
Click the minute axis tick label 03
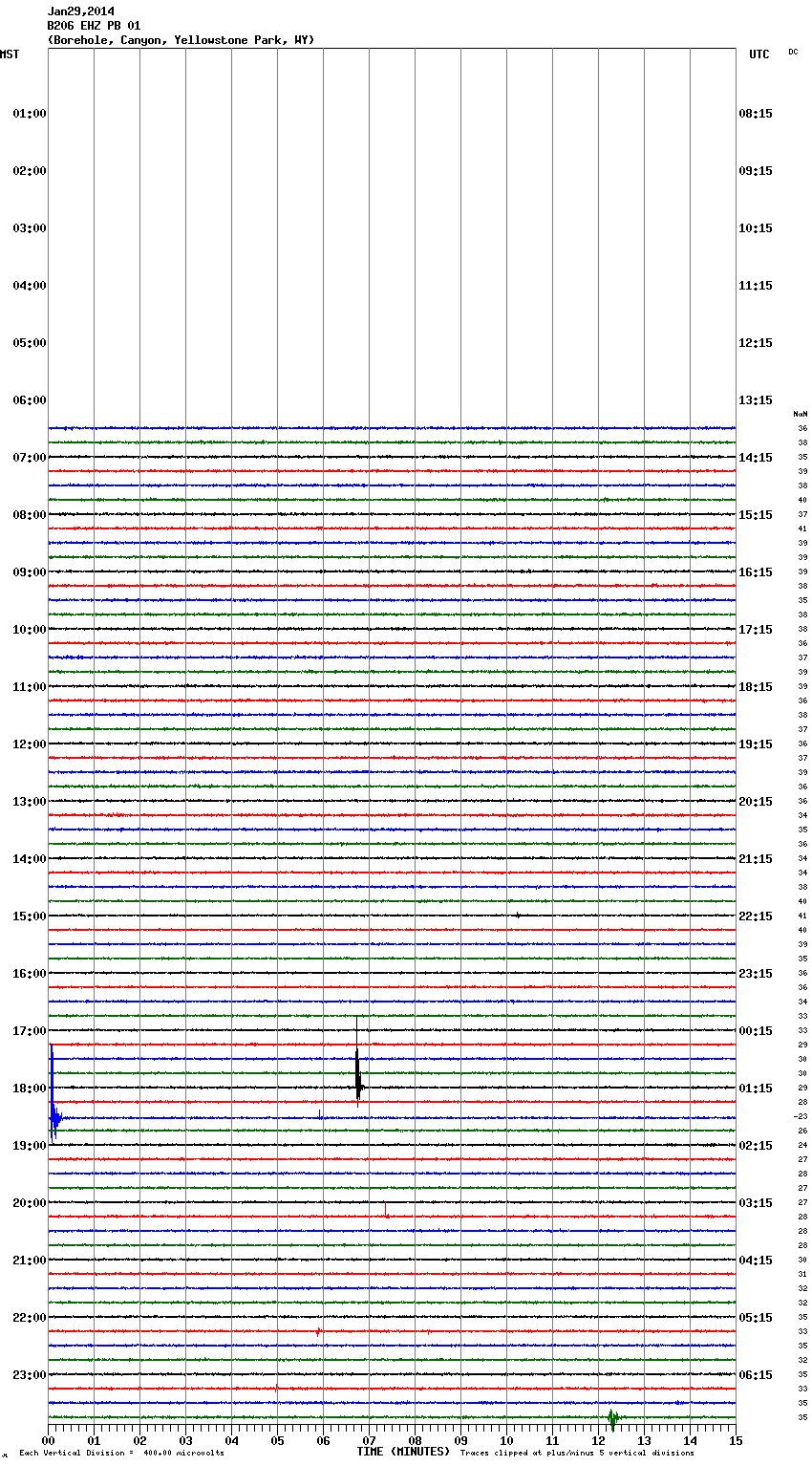(x=185, y=1440)
